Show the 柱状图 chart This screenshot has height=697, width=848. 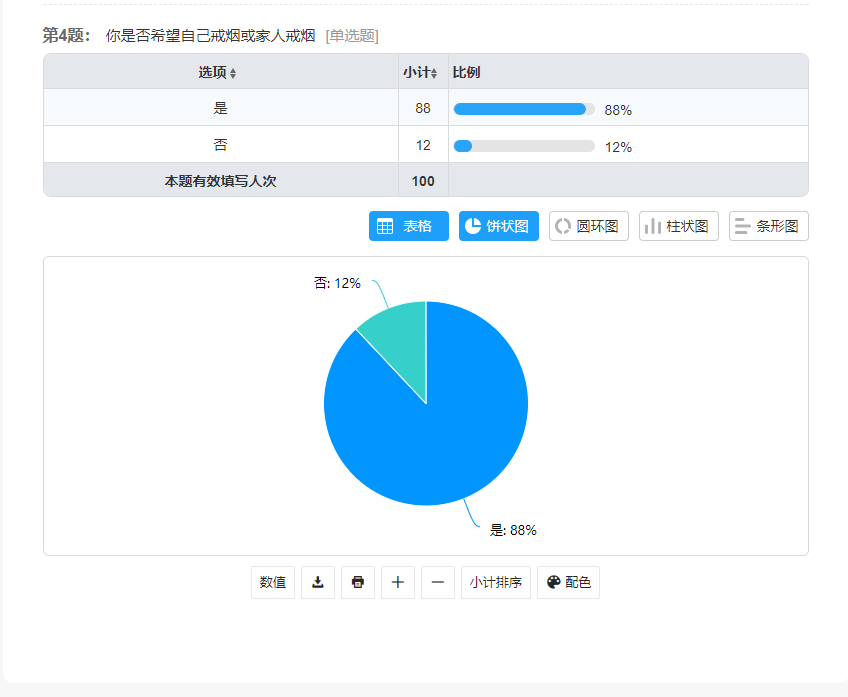679,226
